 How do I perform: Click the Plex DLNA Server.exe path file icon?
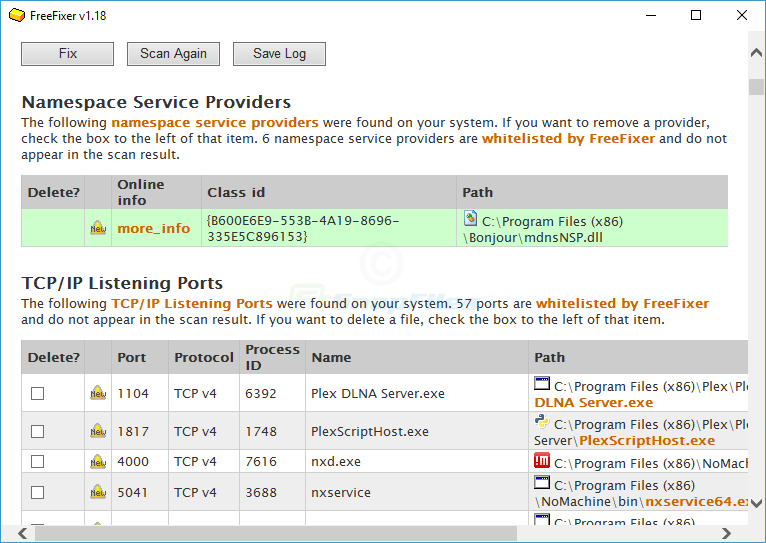click(542, 383)
